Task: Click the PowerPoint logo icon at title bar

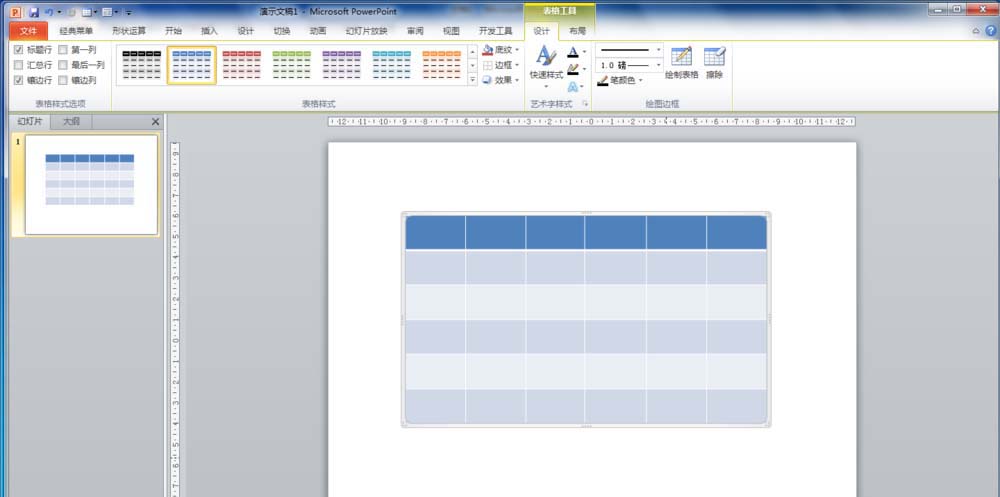Action: click(x=16, y=12)
